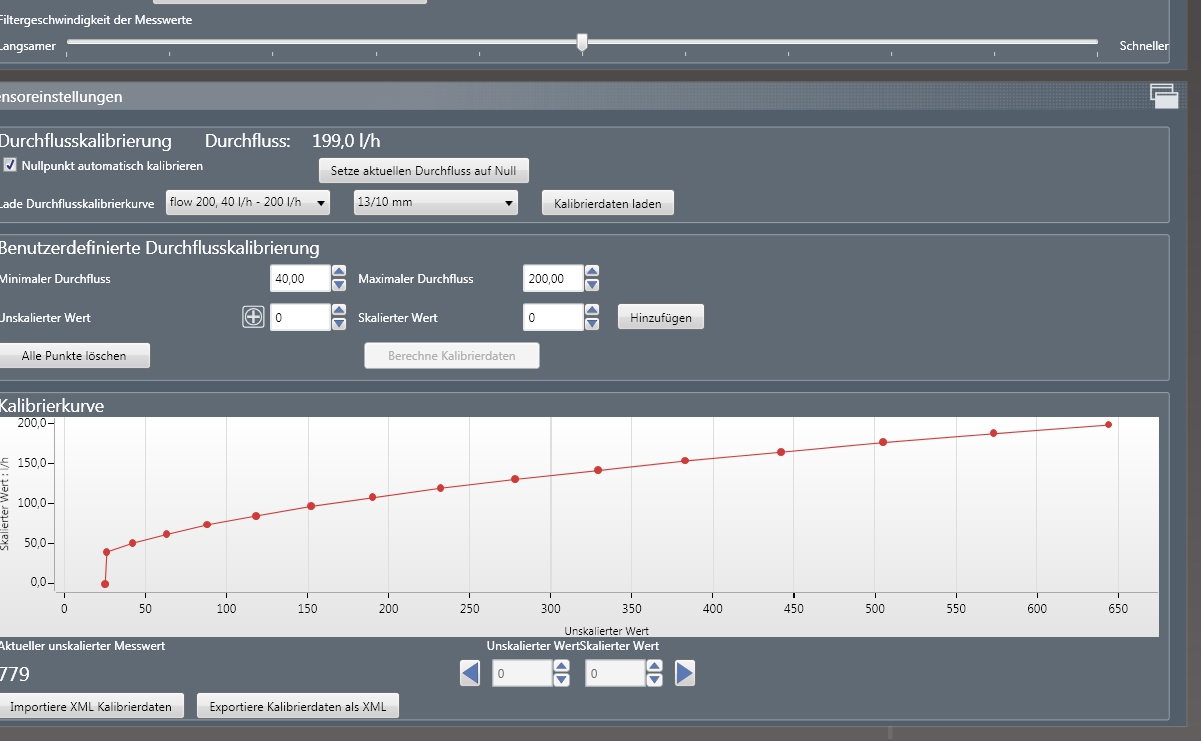Increase Skalierter Wert using up arrow

(x=592, y=311)
